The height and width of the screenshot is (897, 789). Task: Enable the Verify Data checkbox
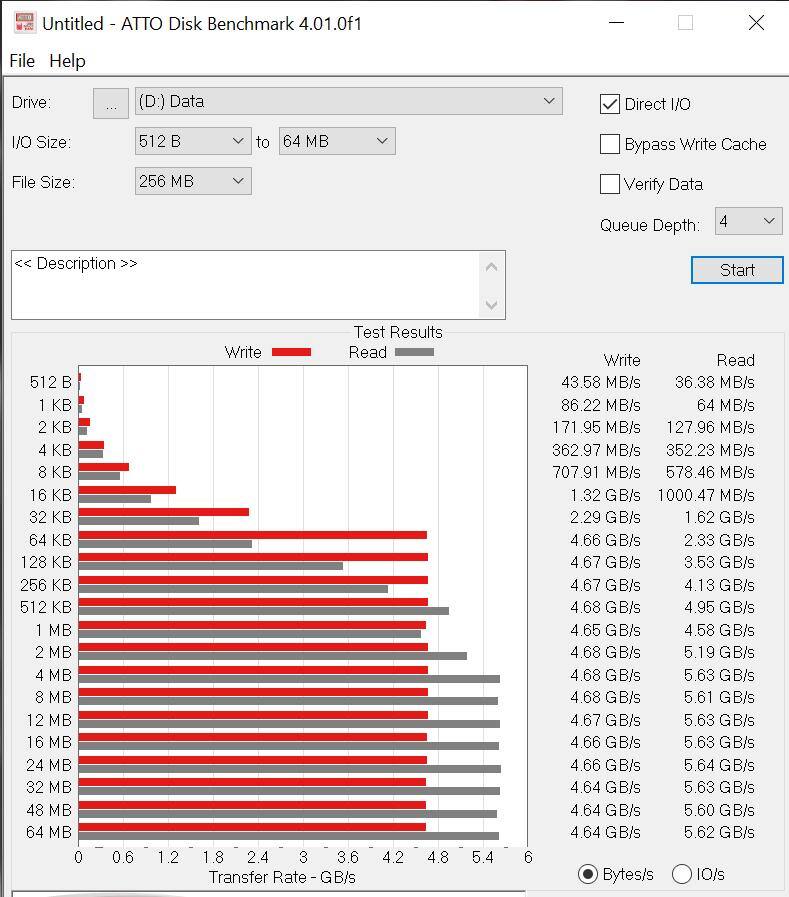(610, 184)
